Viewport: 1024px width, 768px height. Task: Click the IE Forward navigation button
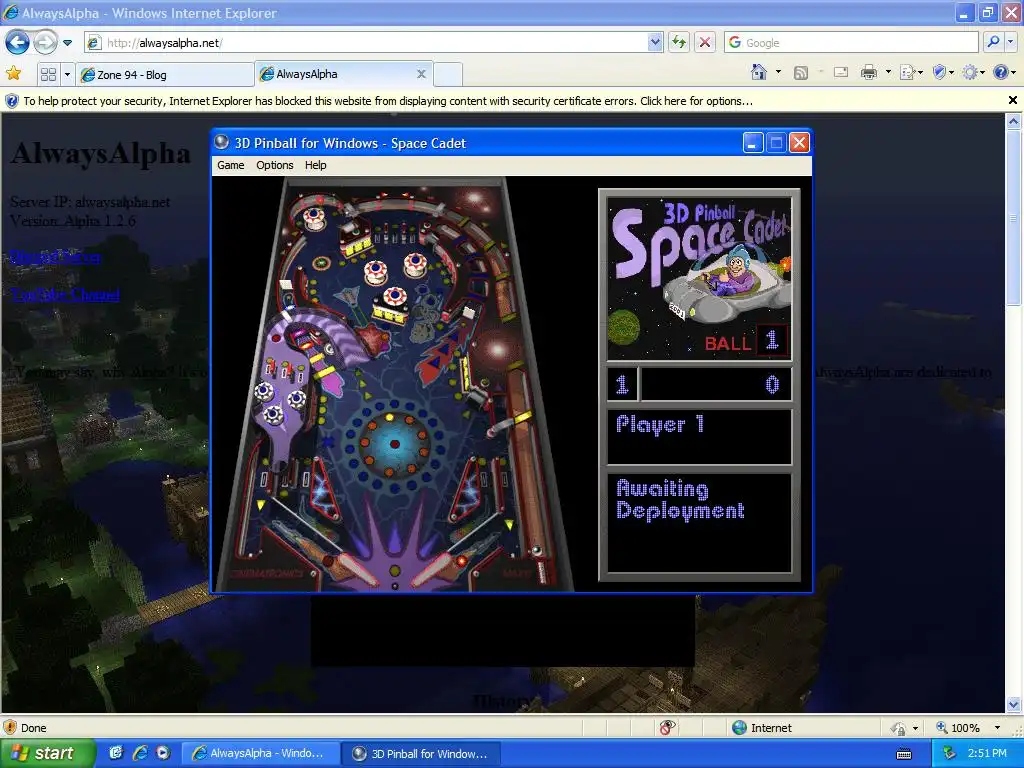45,43
